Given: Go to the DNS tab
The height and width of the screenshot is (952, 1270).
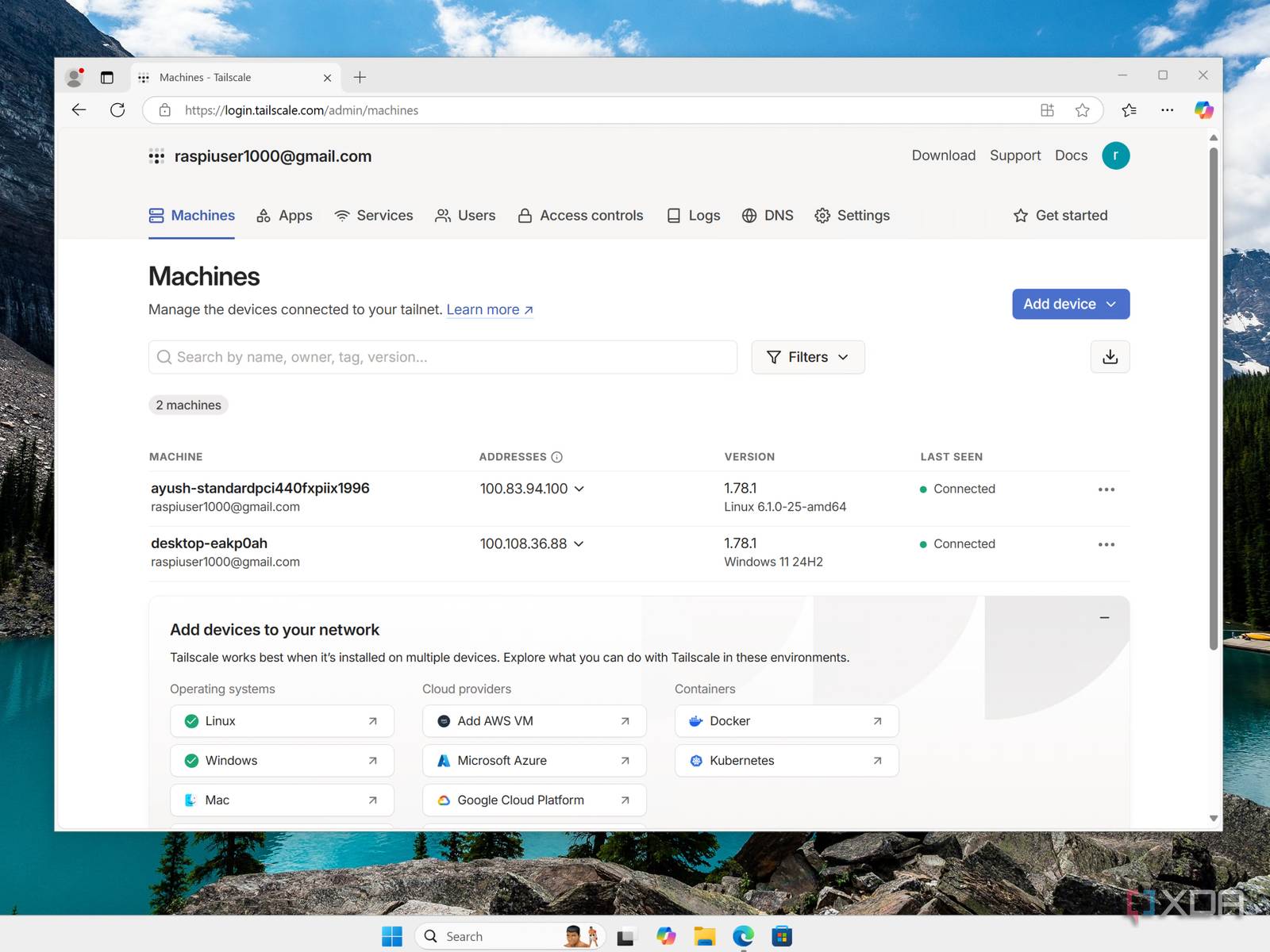Looking at the screenshot, I should (768, 216).
